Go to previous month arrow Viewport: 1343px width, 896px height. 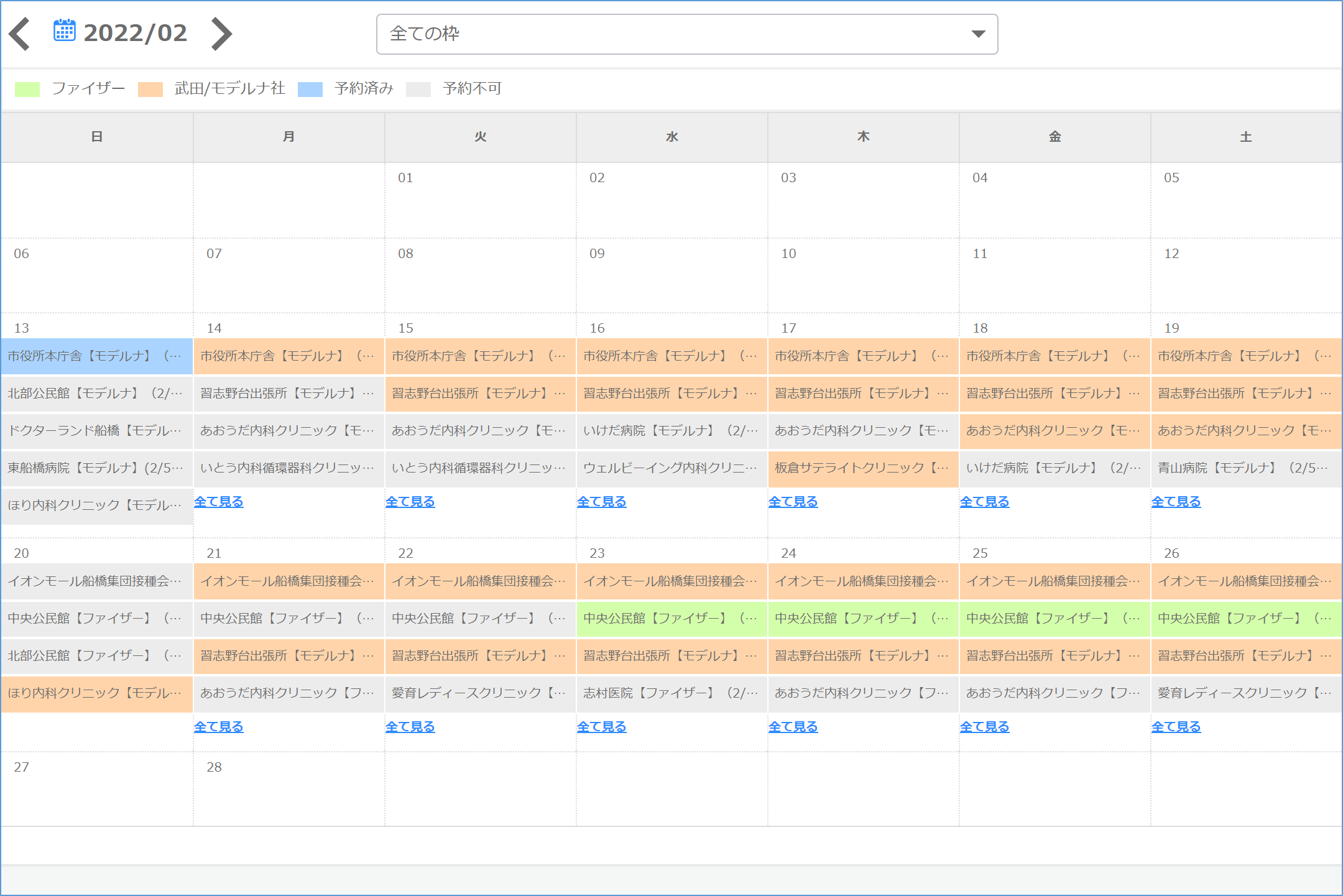click(x=20, y=34)
